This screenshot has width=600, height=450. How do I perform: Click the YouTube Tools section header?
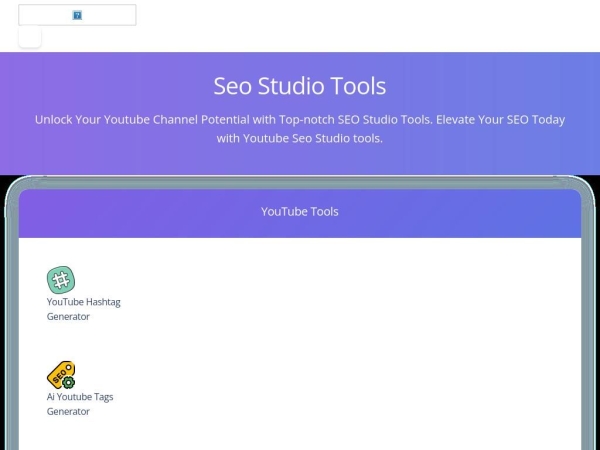300,212
